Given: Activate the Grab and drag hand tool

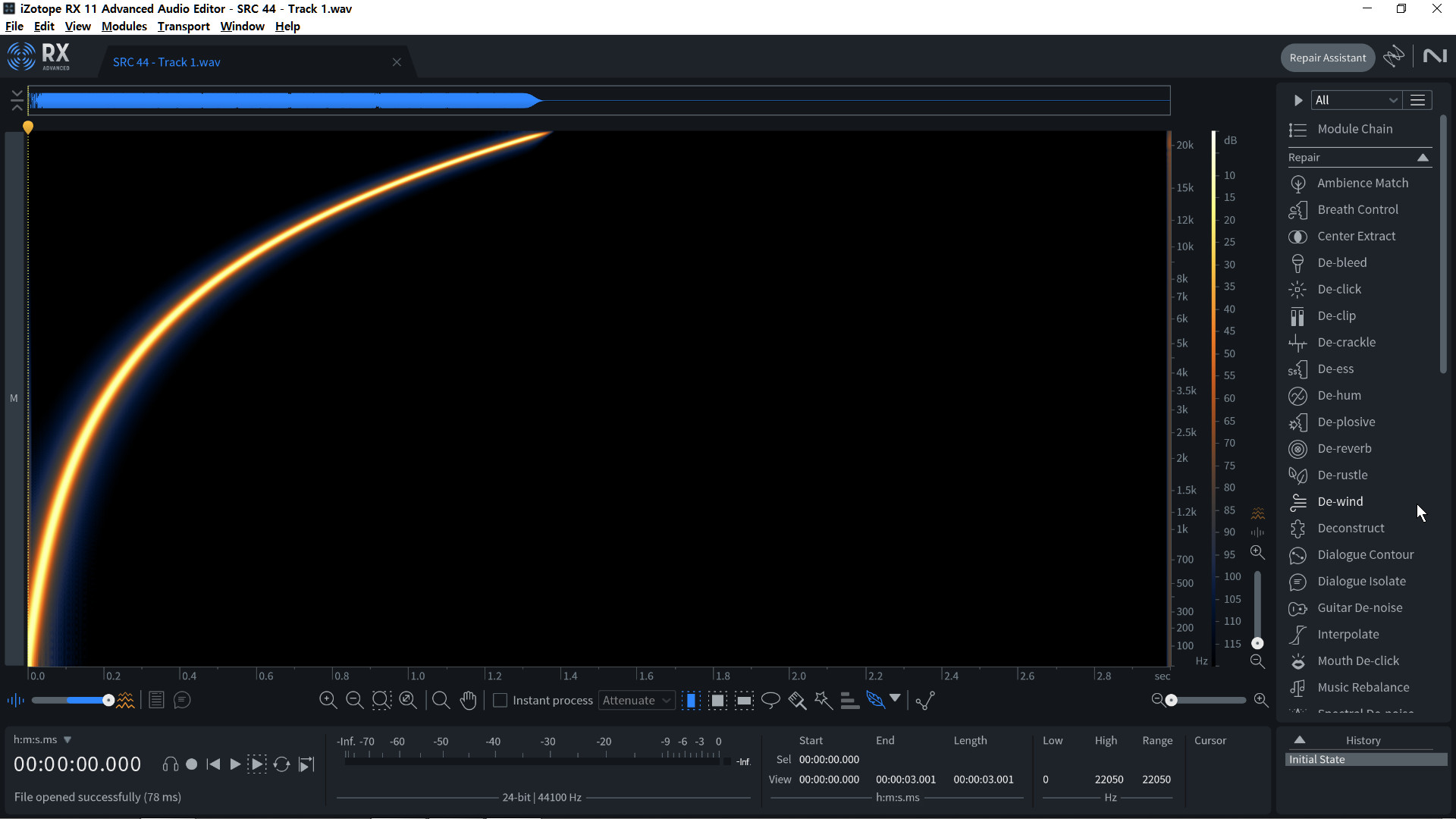Looking at the screenshot, I should (468, 700).
